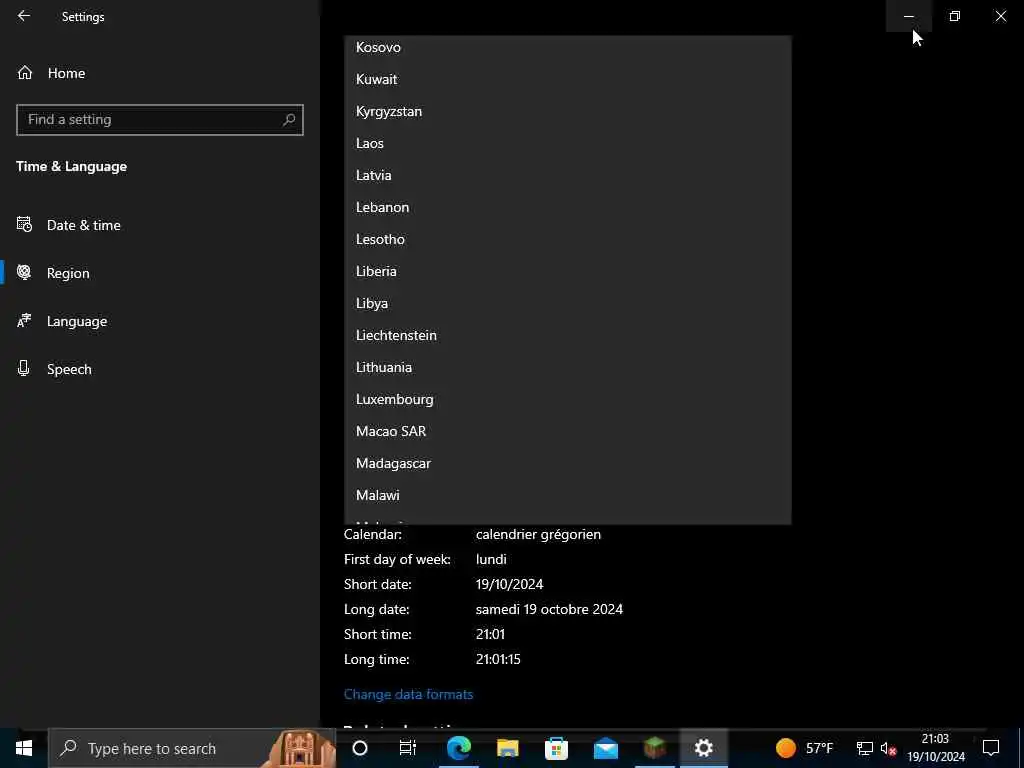
Task: Open the Home settings page
Action: click(x=160, y=73)
